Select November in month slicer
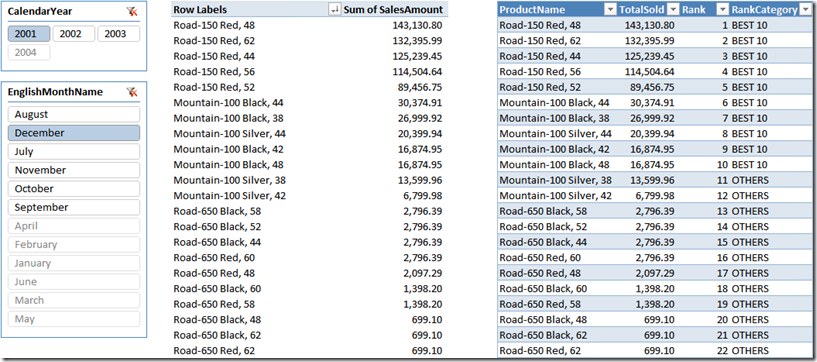The image size is (817, 362). pos(74,170)
